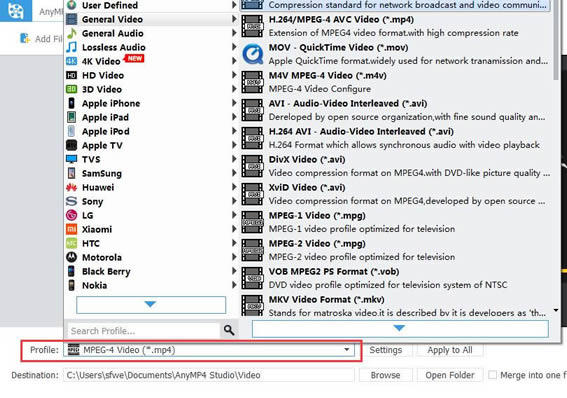This screenshot has width=567, height=398.
Task: Open the 4K Video category
Action: click(x=151, y=61)
